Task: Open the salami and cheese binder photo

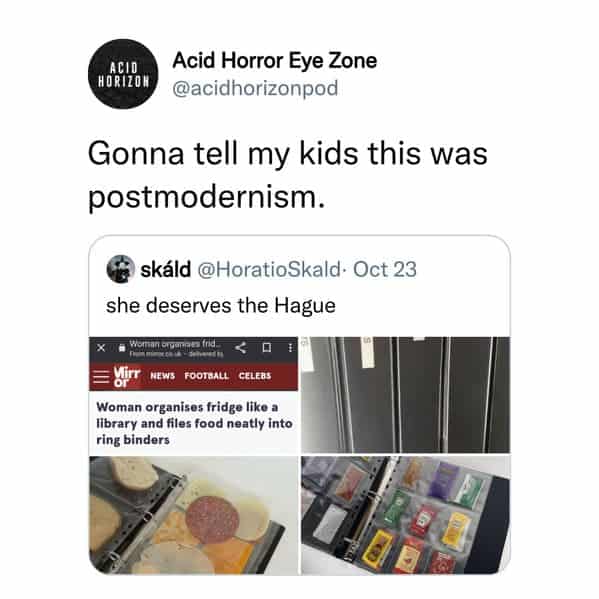Action: point(194,515)
